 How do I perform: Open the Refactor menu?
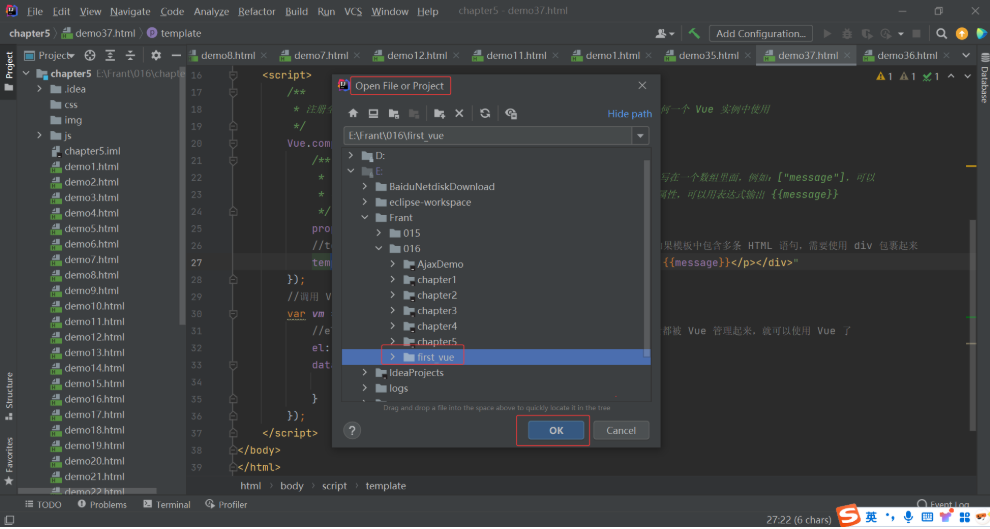coord(256,11)
